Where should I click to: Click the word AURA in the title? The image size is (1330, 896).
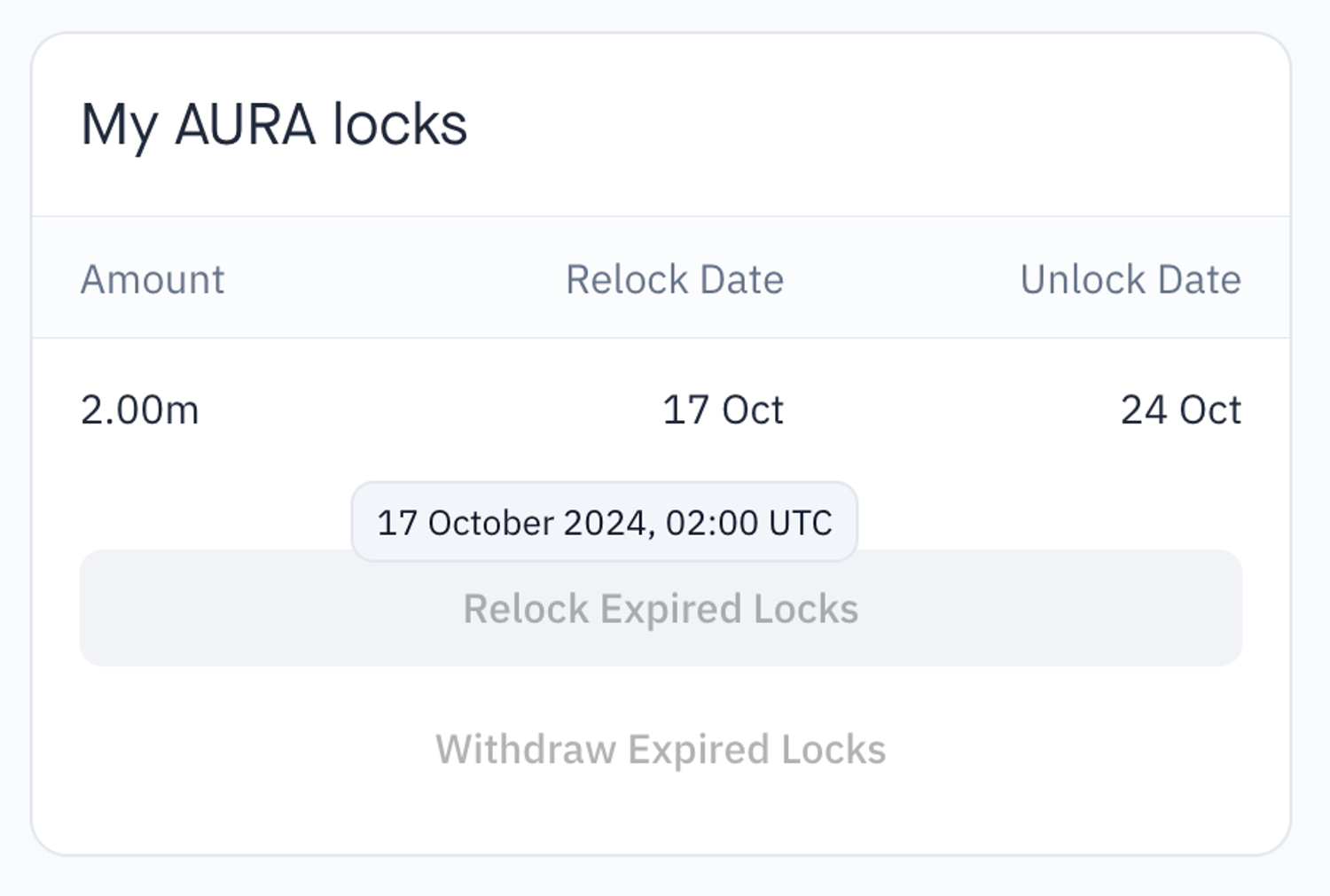pos(245,124)
